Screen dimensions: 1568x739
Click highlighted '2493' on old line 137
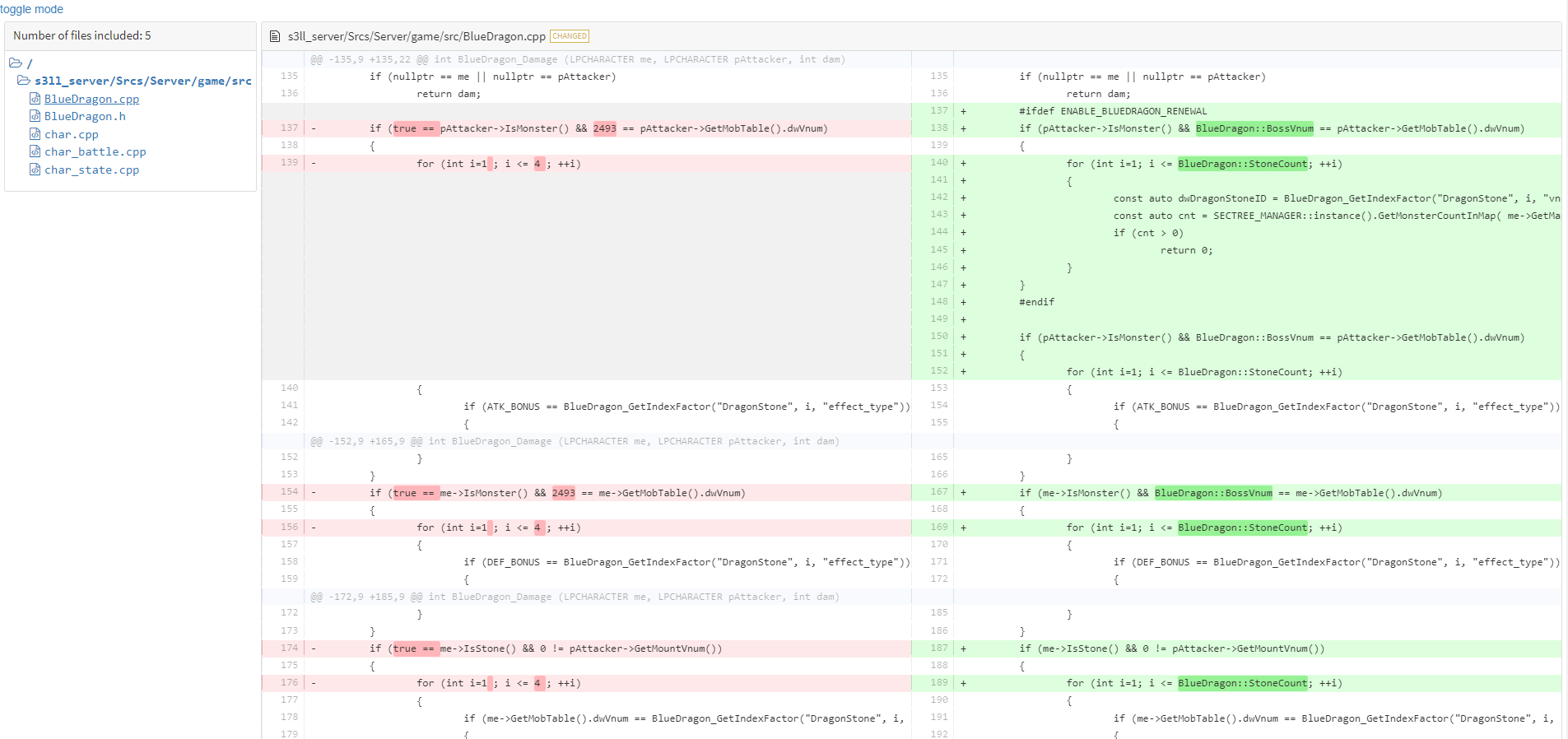click(x=604, y=128)
